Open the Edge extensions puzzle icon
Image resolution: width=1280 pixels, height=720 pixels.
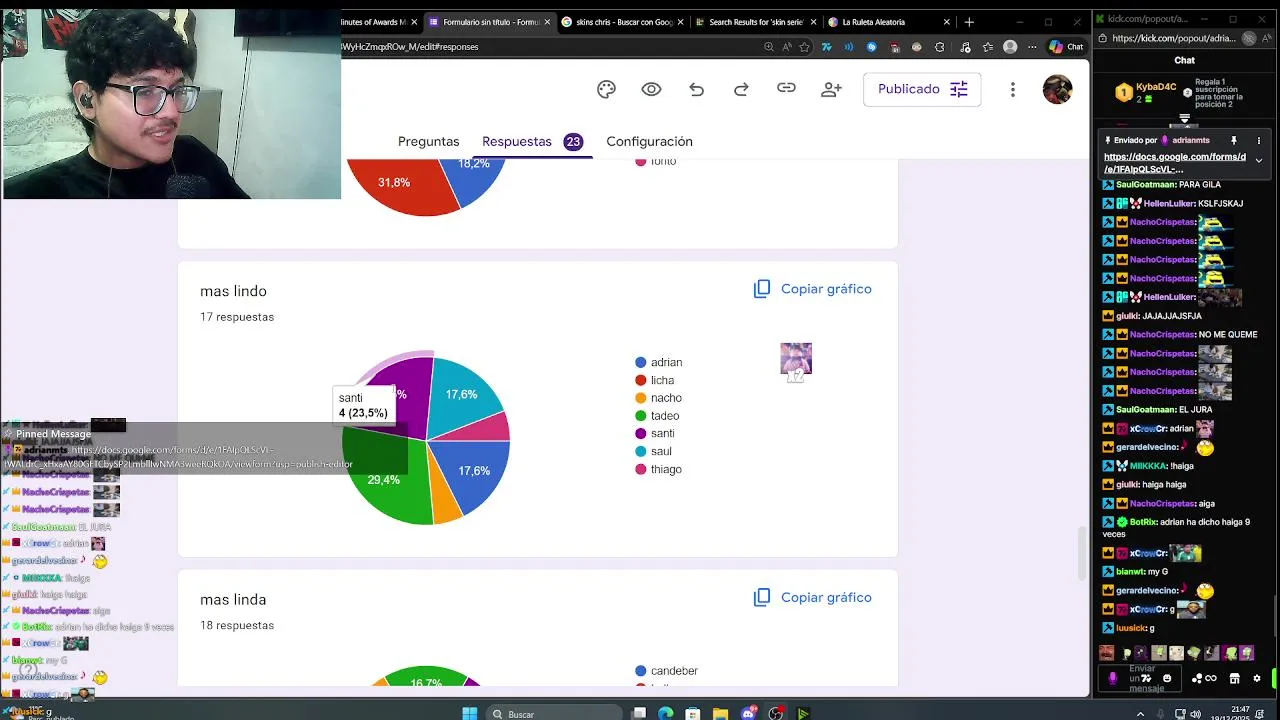[939, 47]
